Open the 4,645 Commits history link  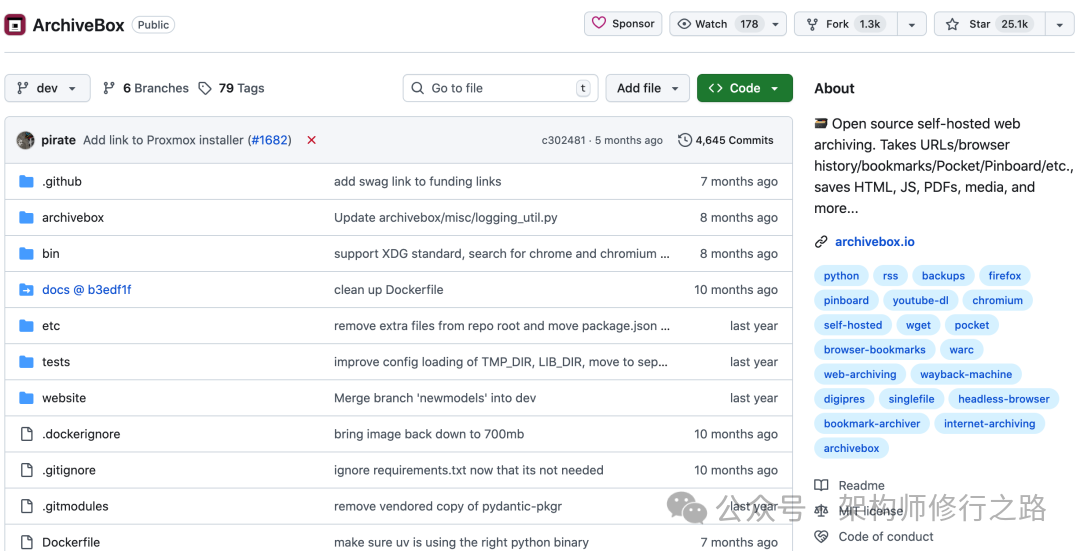pyautogui.click(x=726, y=140)
